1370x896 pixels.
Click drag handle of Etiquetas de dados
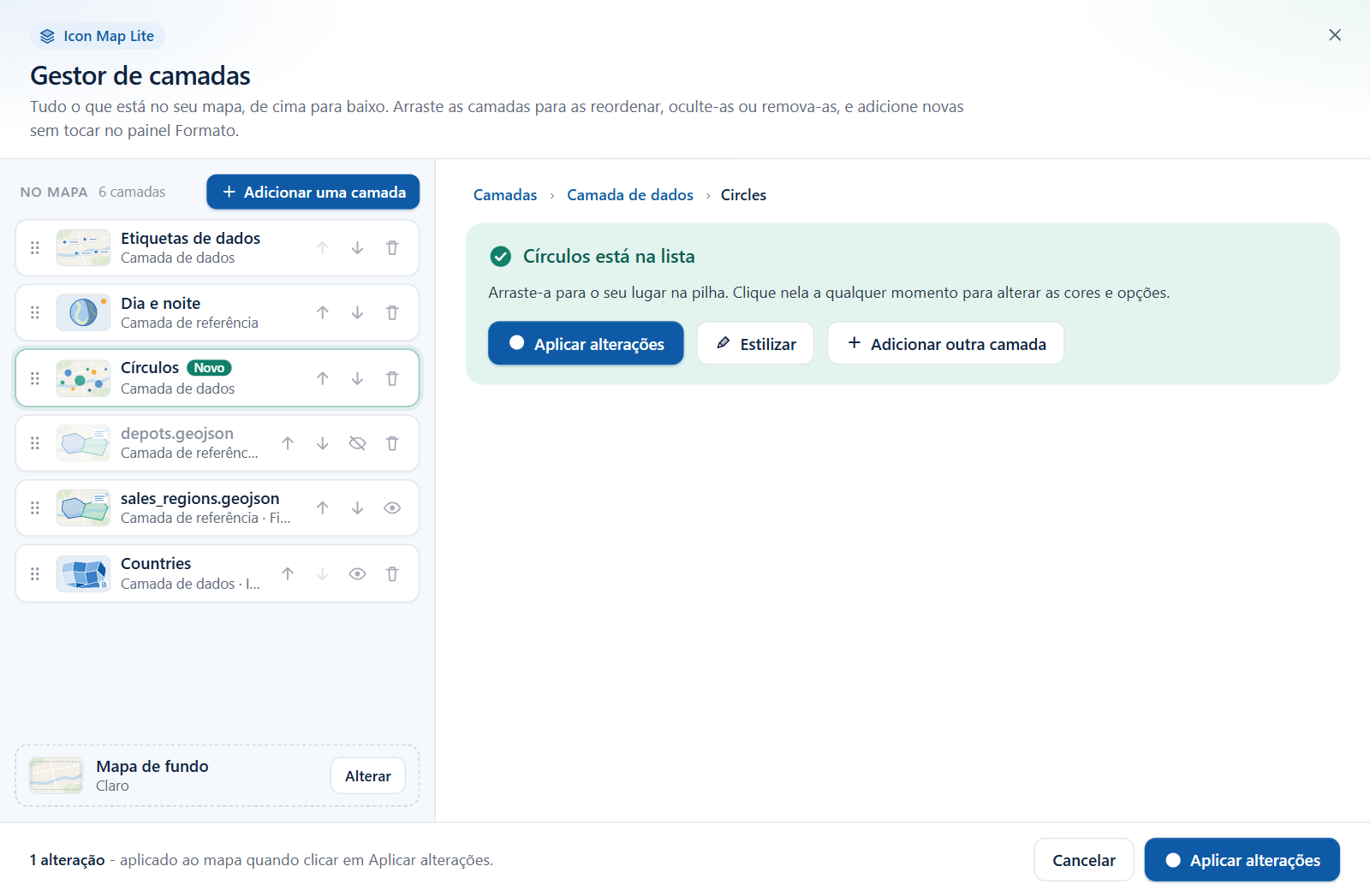coord(35,248)
